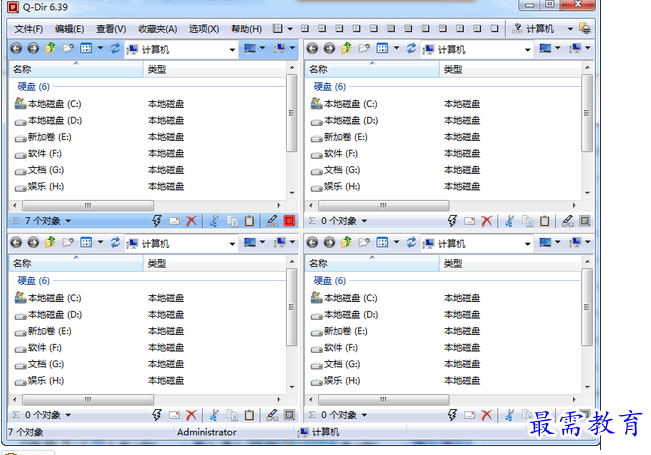Open the 查看(V) menu
Screen dimensions: 651x455
click(111, 29)
